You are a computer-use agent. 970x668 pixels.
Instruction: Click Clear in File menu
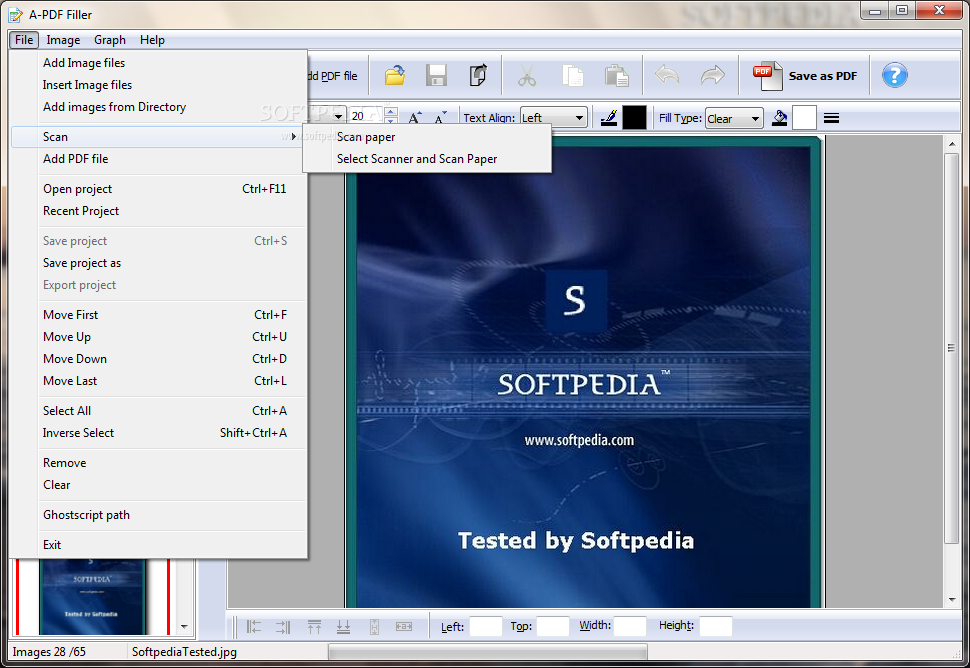point(159,485)
